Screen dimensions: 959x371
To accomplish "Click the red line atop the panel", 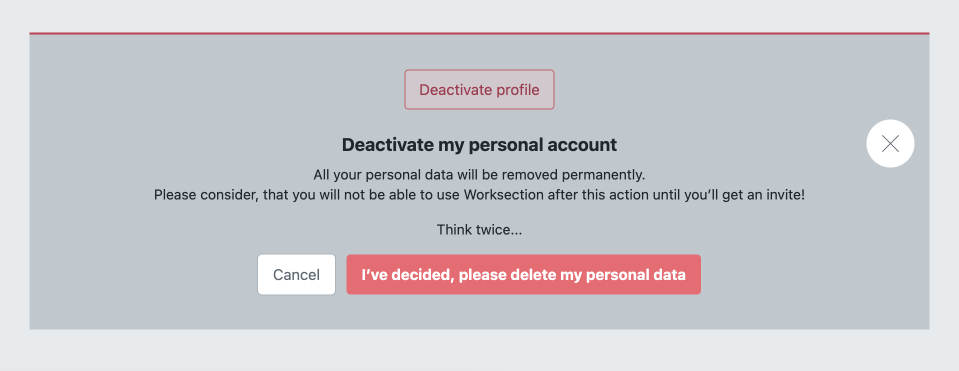I will (479, 33).
